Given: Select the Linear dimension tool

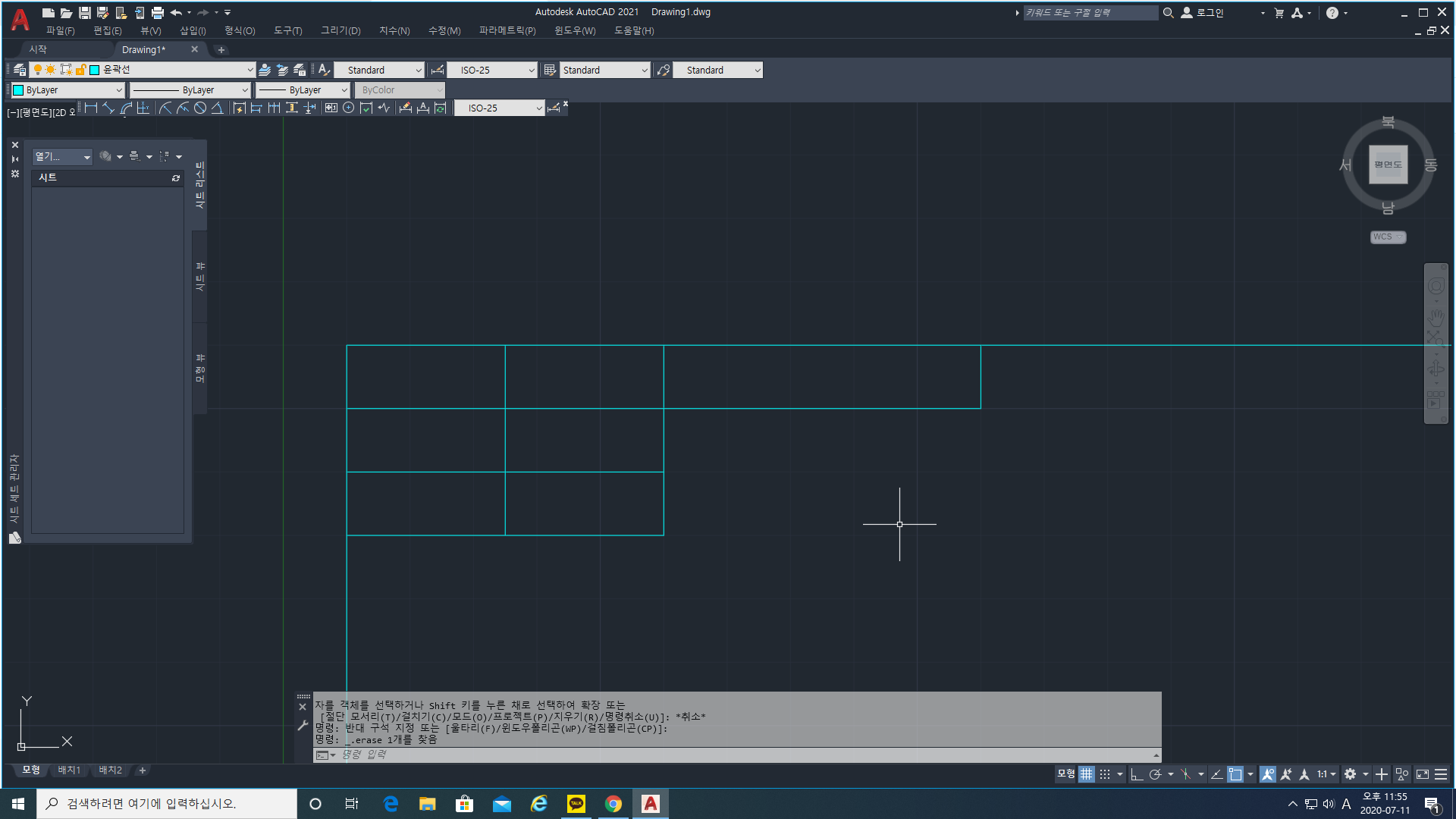Looking at the screenshot, I should pyautogui.click(x=91, y=108).
